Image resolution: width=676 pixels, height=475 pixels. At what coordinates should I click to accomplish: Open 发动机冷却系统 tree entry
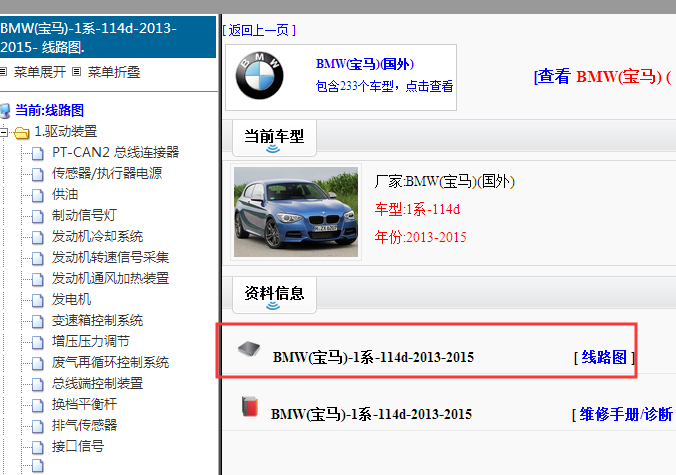point(97,237)
